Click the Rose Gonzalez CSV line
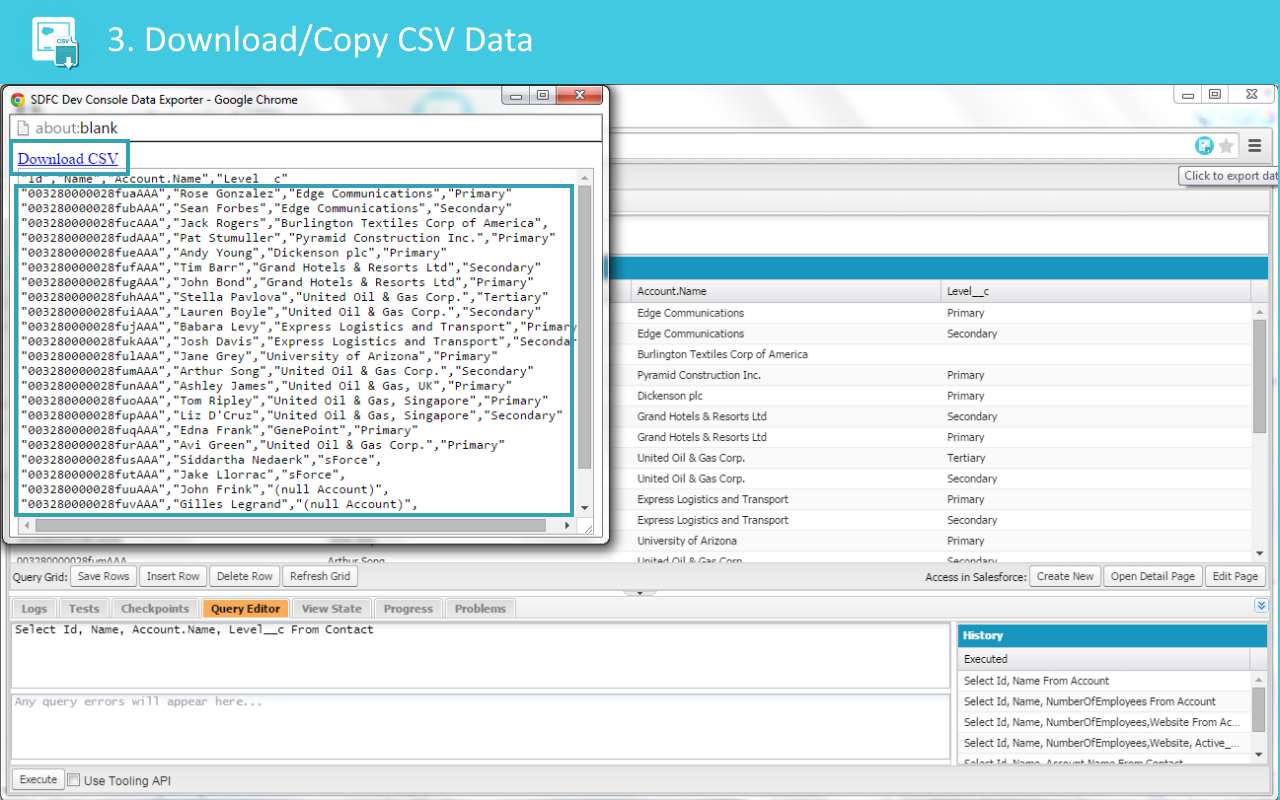 266,194
